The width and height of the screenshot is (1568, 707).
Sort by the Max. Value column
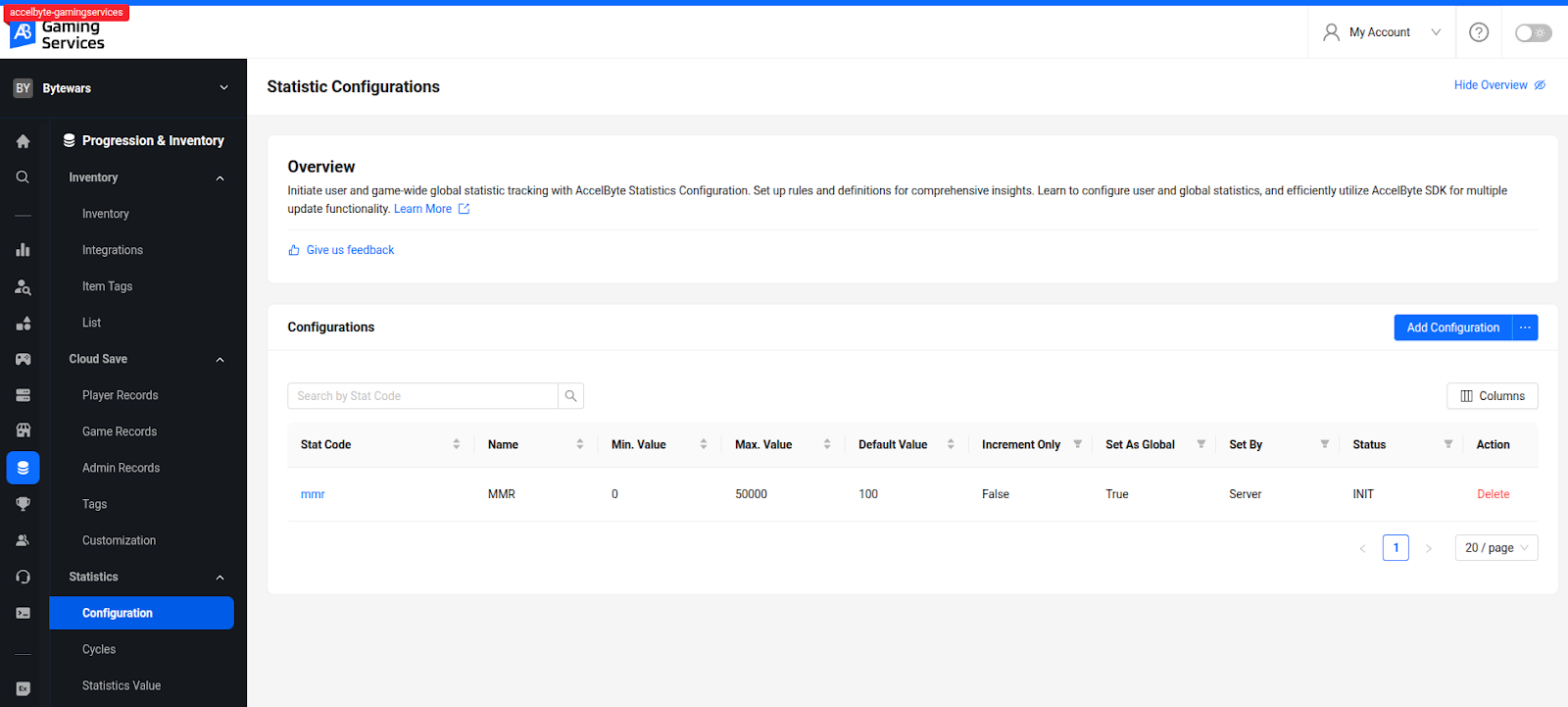click(x=826, y=444)
